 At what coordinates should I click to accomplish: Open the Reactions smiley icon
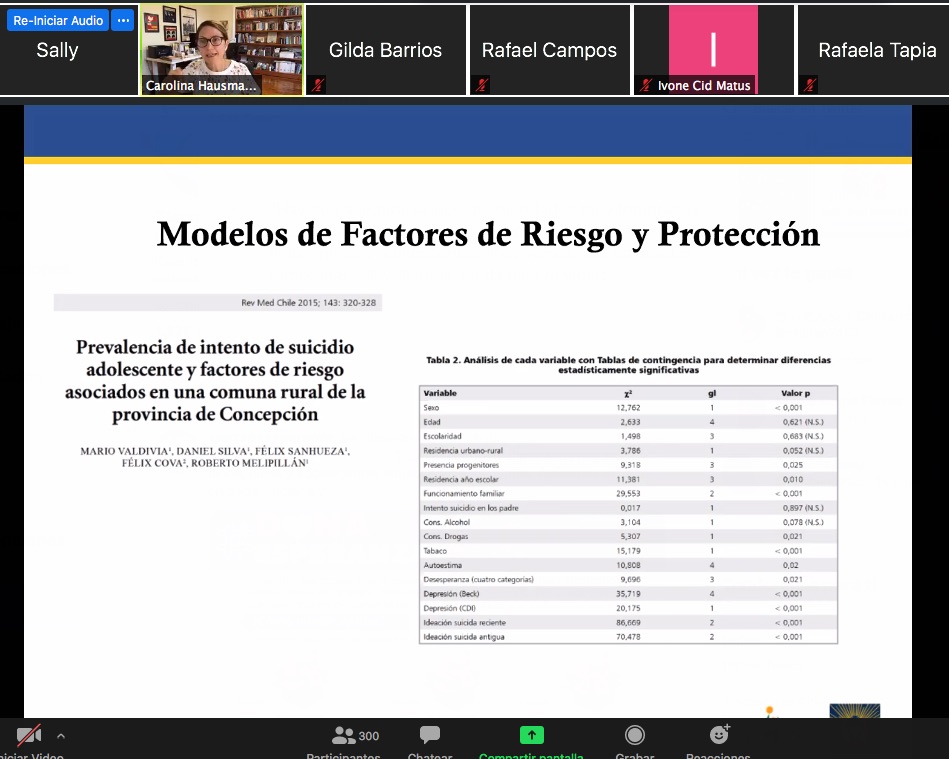(718, 735)
